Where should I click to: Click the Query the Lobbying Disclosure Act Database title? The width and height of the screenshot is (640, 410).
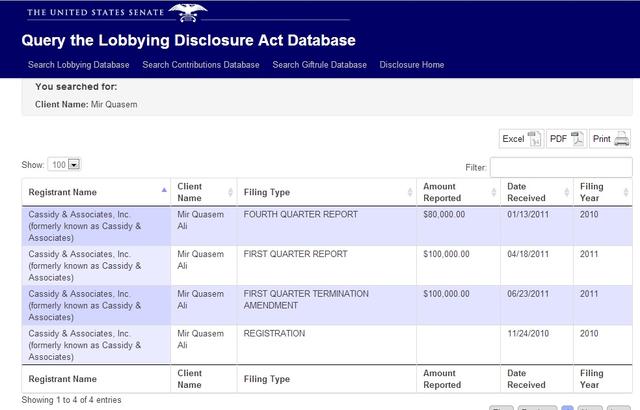tap(189, 40)
